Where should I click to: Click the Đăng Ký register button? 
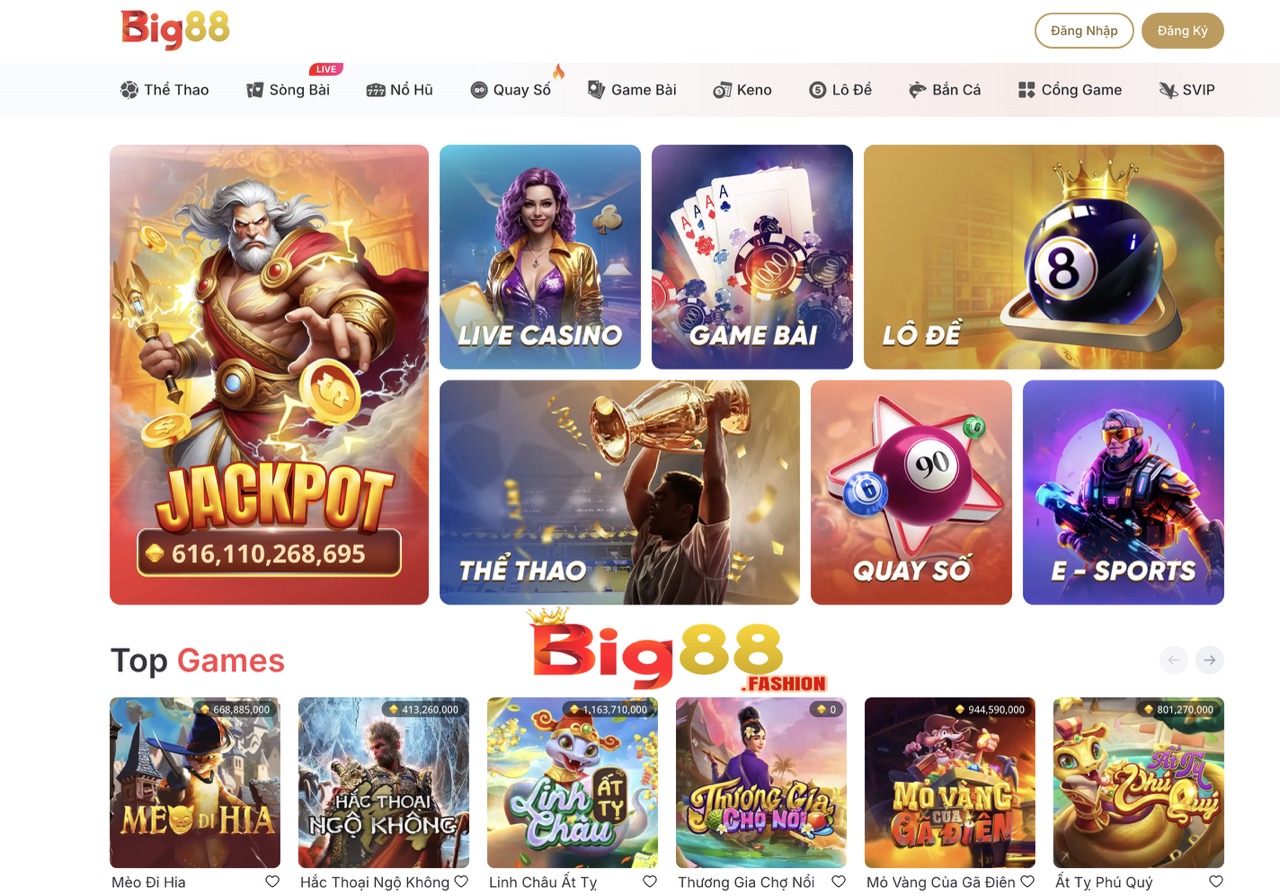[1182, 31]
